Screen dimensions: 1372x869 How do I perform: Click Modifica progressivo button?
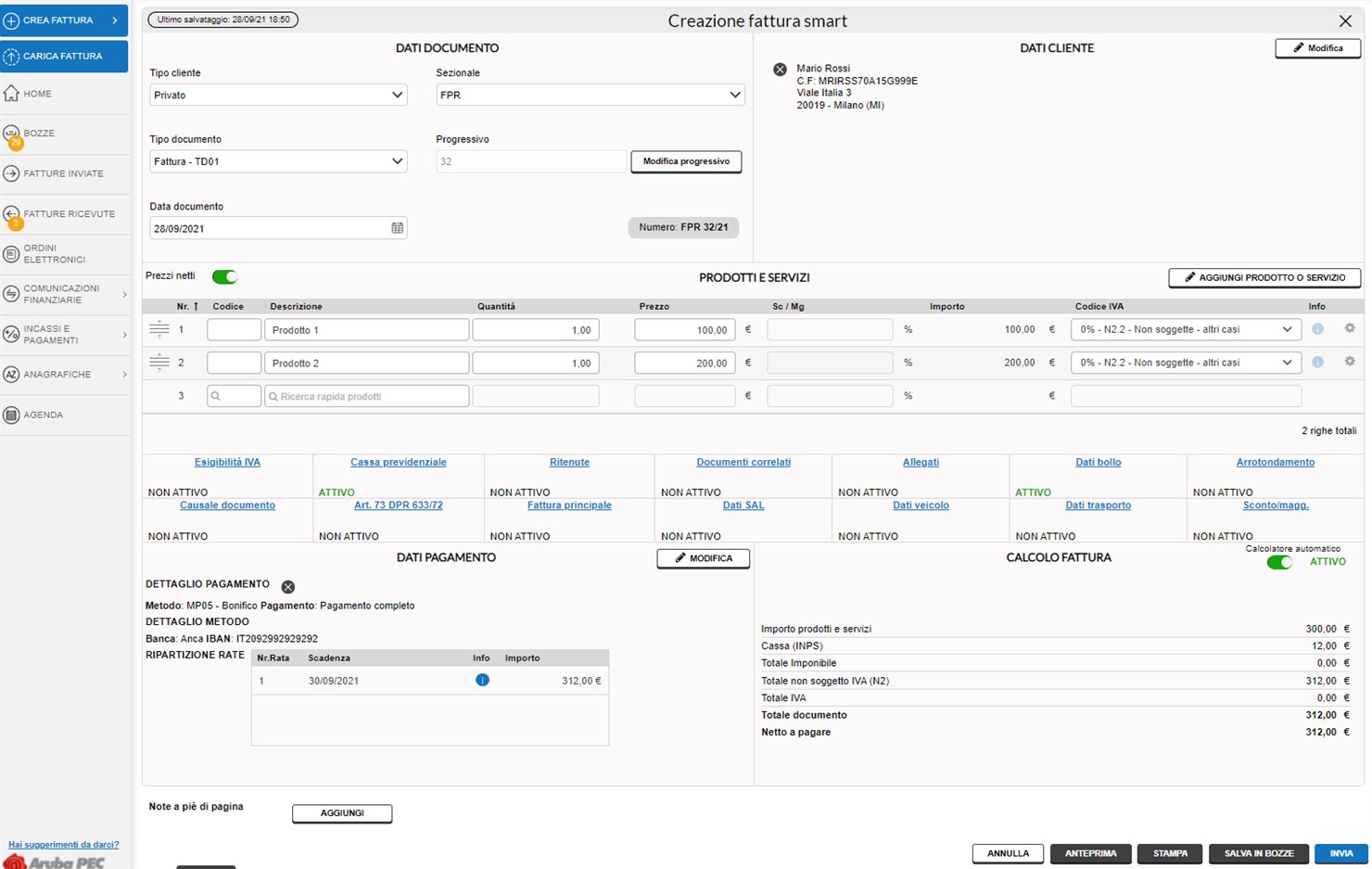686,161
